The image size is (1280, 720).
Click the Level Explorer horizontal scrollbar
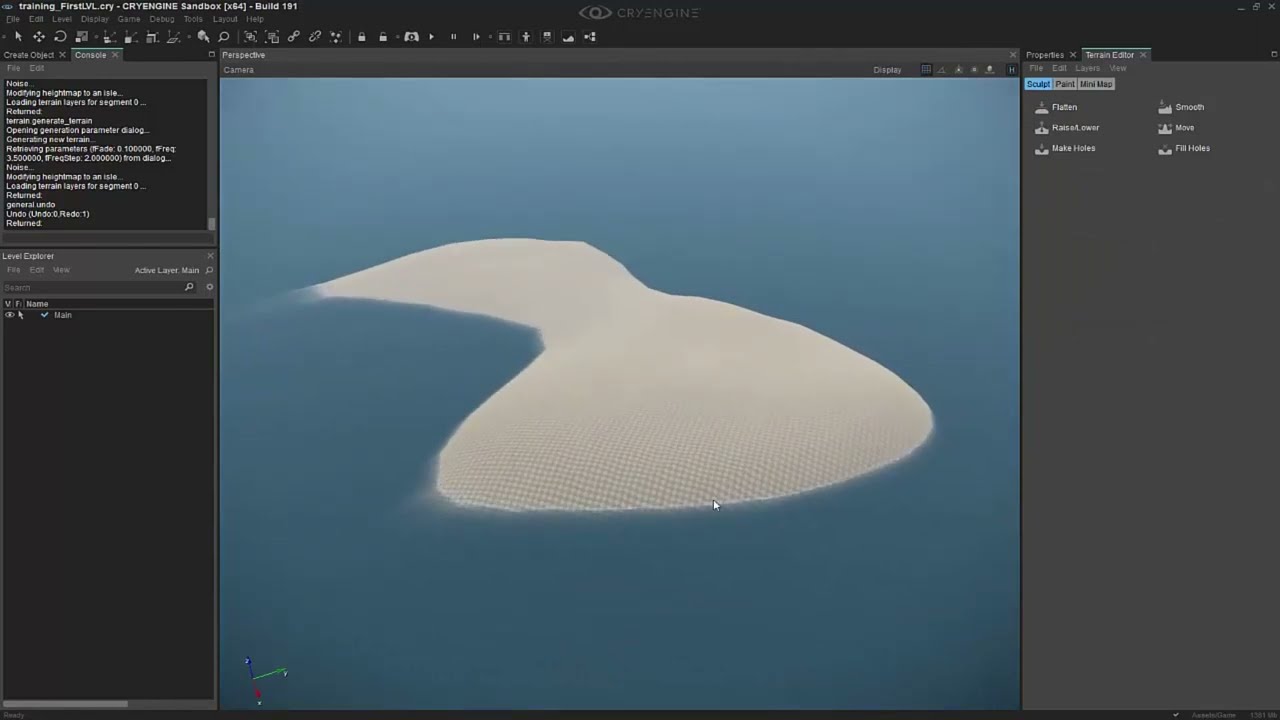pyautogui.click(x=66, y=704)
